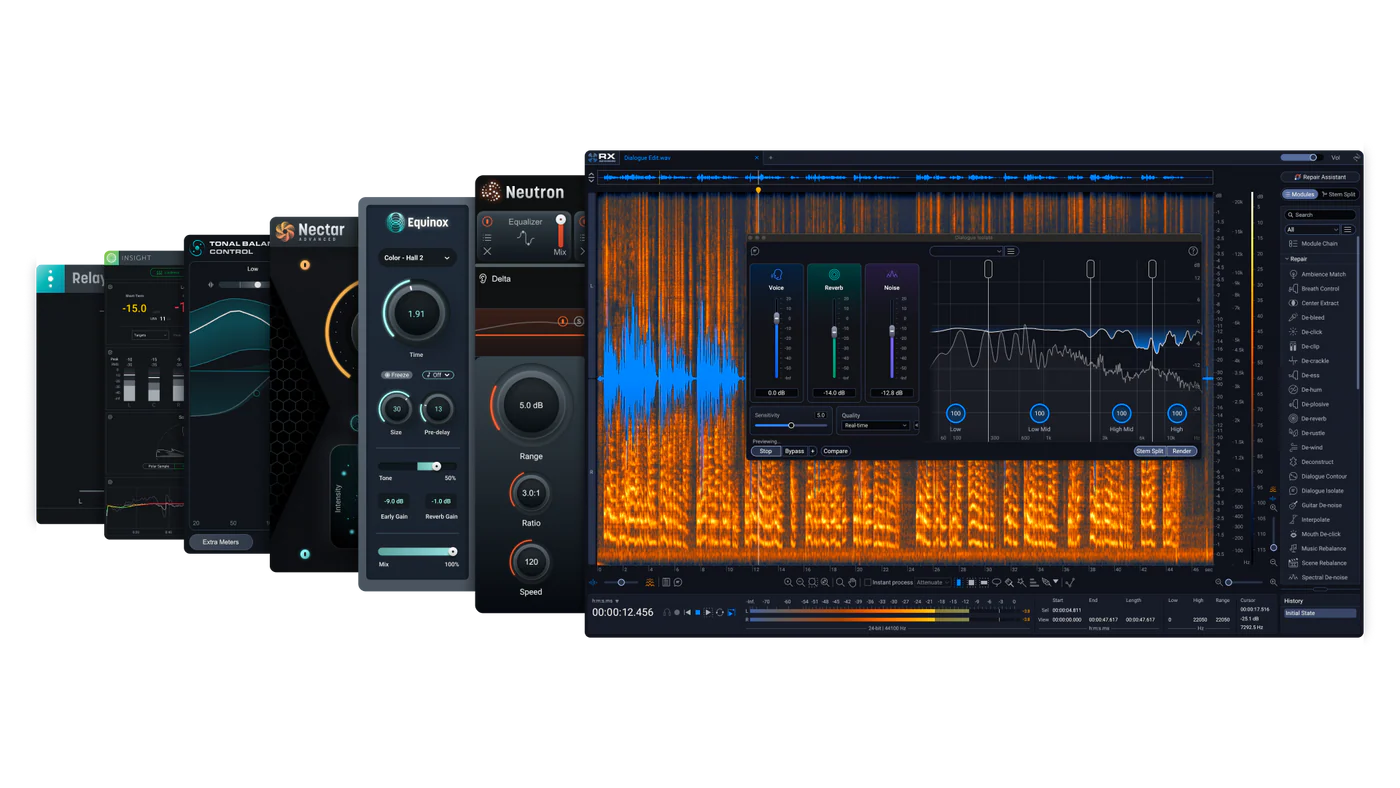Open the Equinox Color - Hall 2 preset dropdown

[417, 258]
